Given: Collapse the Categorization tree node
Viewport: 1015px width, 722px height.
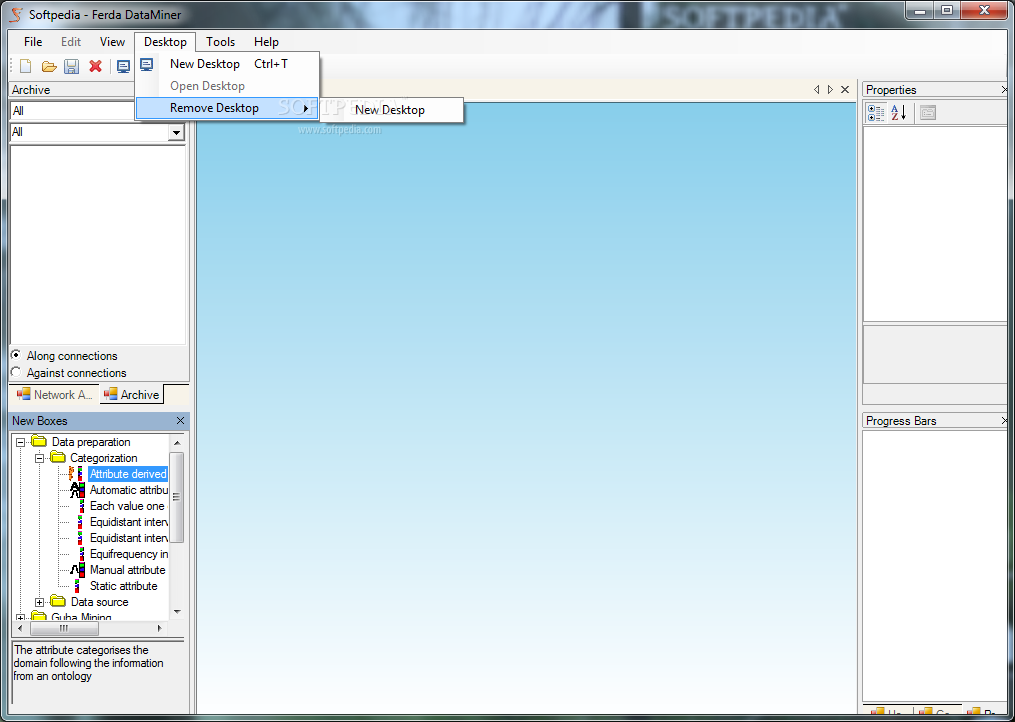Looking at the screenshot, I should pos(39,458).
